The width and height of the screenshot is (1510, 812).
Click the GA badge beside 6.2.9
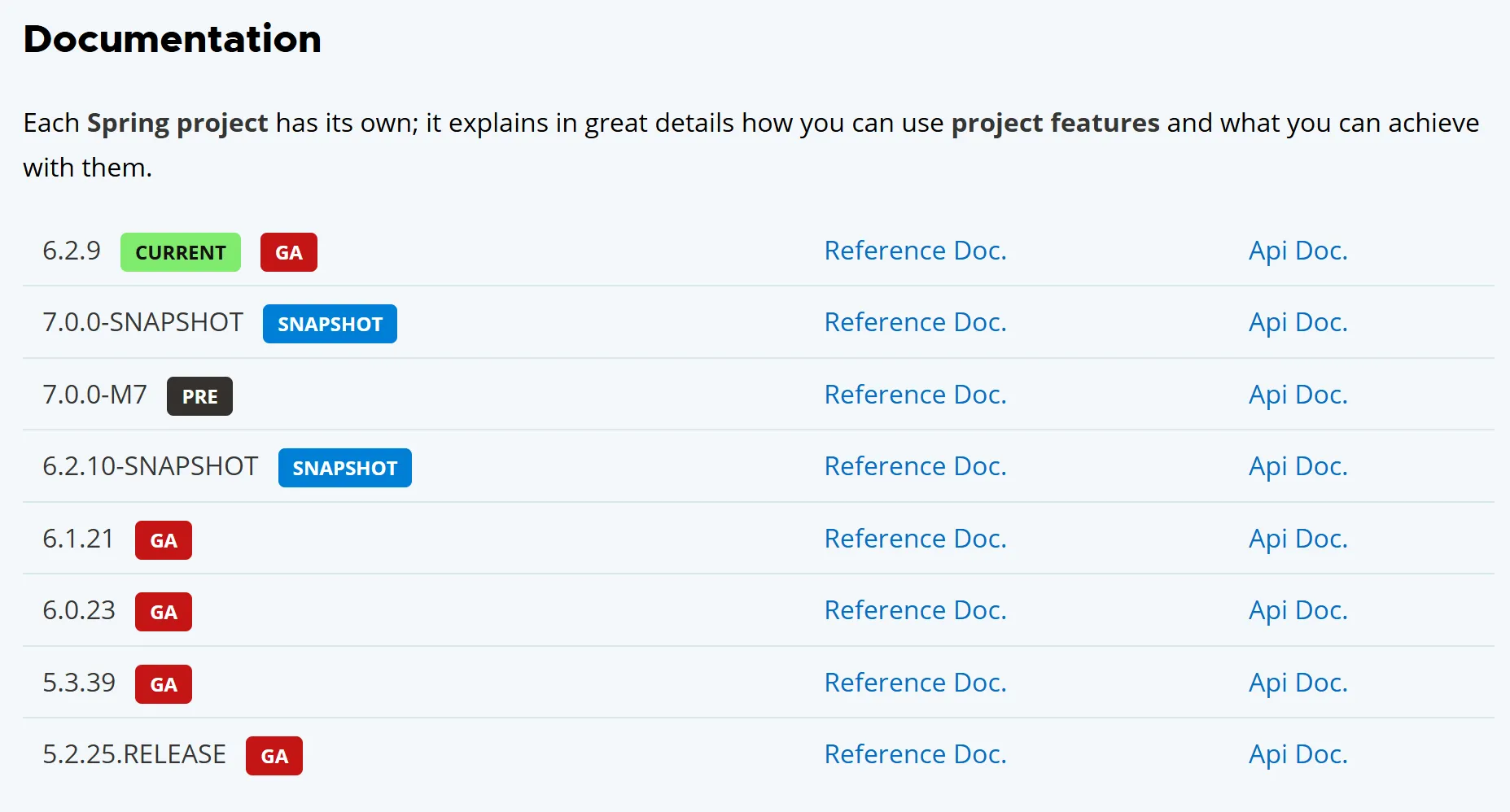(x=288, y=252)
